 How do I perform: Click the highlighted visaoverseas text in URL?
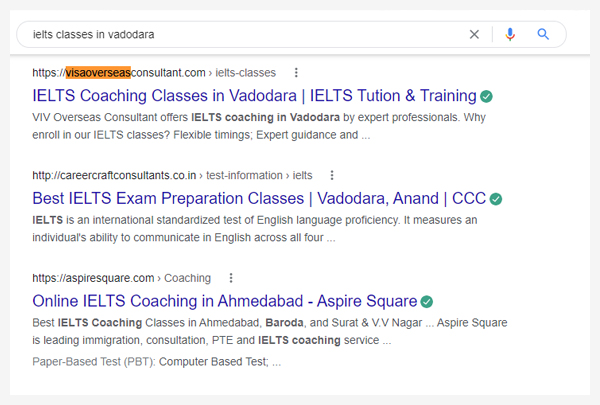click(x=98, y=72)
